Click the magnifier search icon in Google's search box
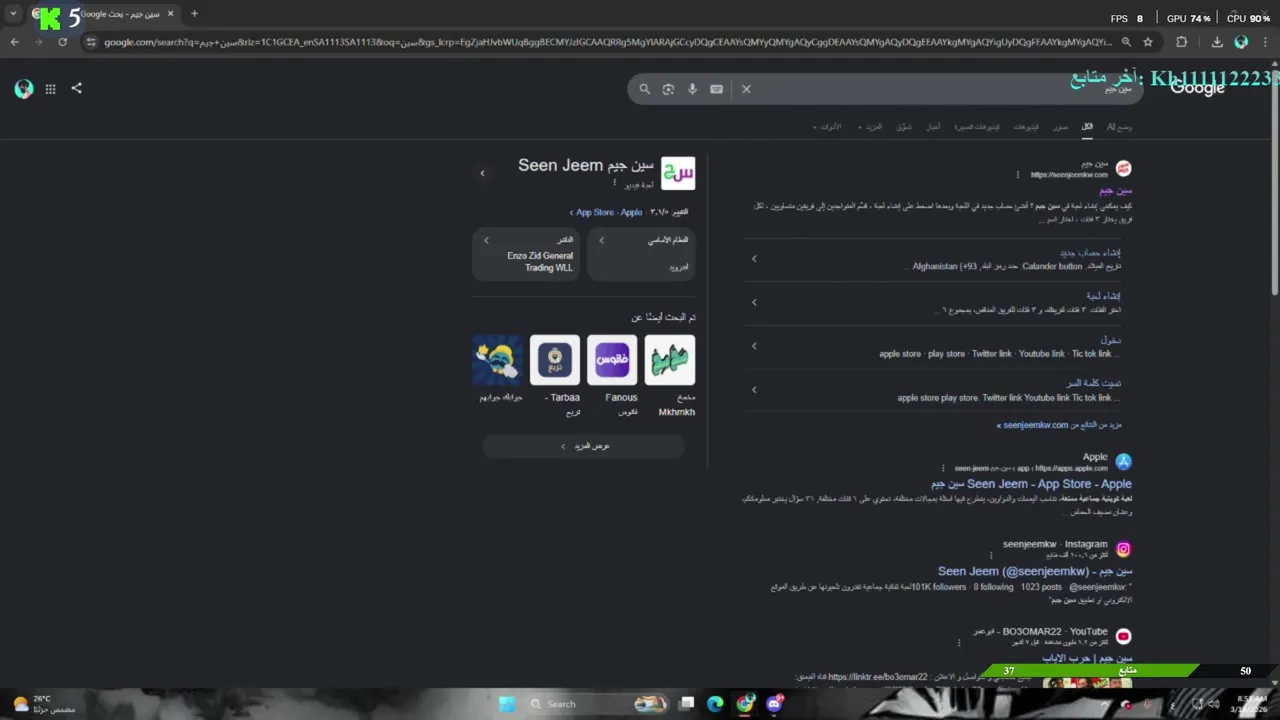Viewport: 1280px width, 720px height. tap(645, 89)
